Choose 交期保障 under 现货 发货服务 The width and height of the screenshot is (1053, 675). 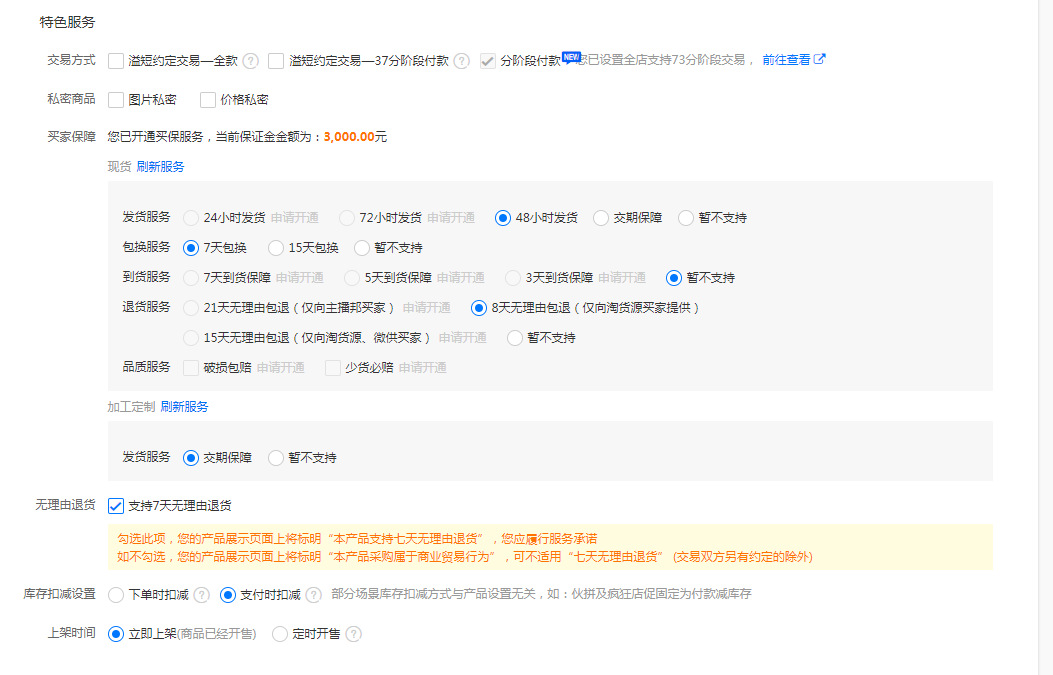pos(601,218)
